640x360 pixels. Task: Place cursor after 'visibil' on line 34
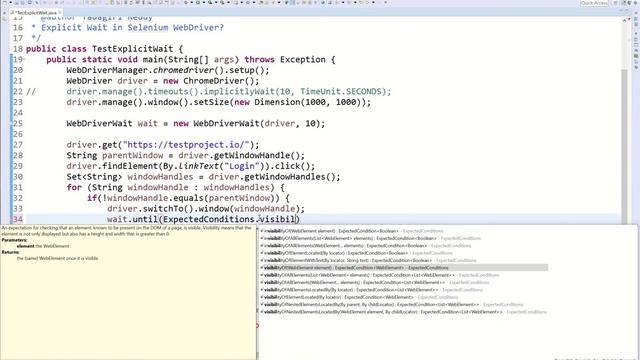click(x=296, y=219)
